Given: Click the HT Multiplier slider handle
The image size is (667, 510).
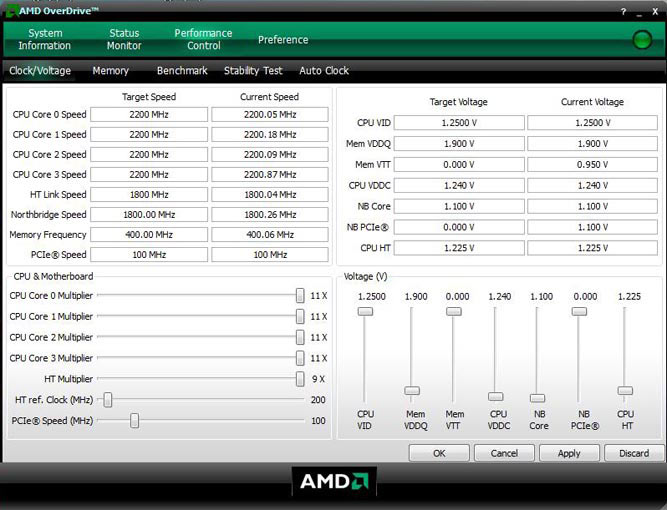Looking at the screenshot, I should [x=300, y=379].
